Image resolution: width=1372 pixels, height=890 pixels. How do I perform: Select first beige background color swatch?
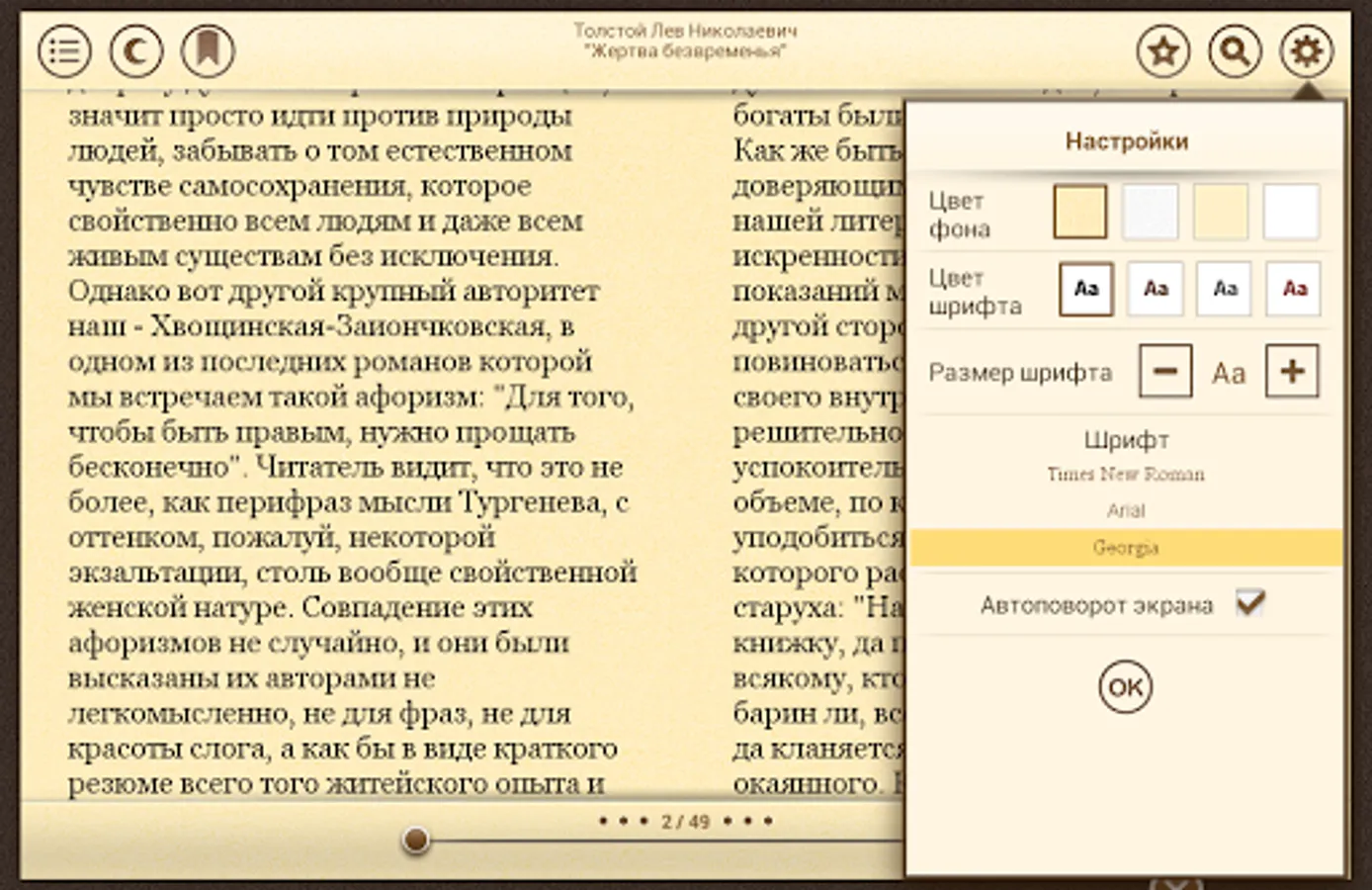[1079, 212]
